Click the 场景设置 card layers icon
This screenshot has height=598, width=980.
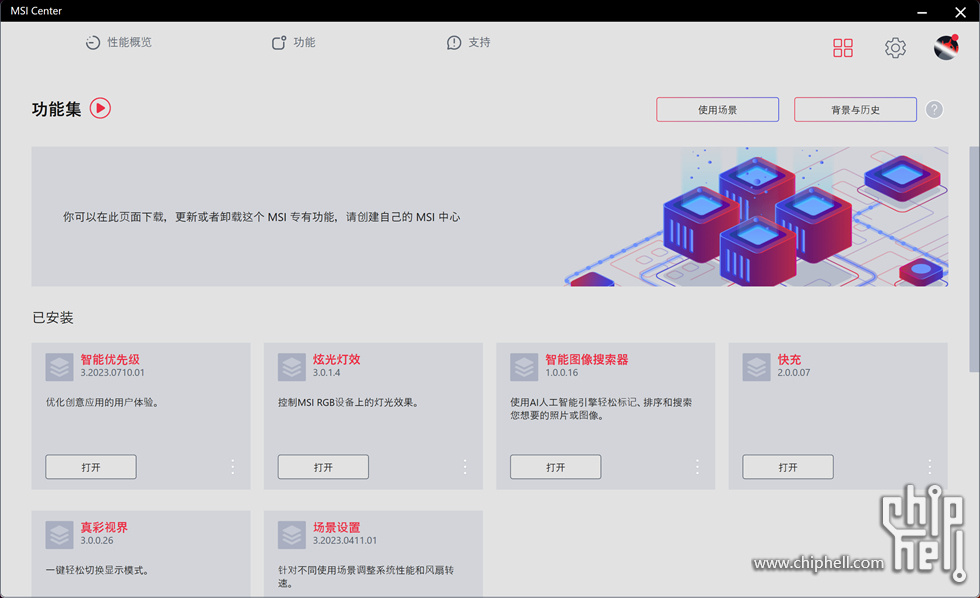[x=292, y=536]
